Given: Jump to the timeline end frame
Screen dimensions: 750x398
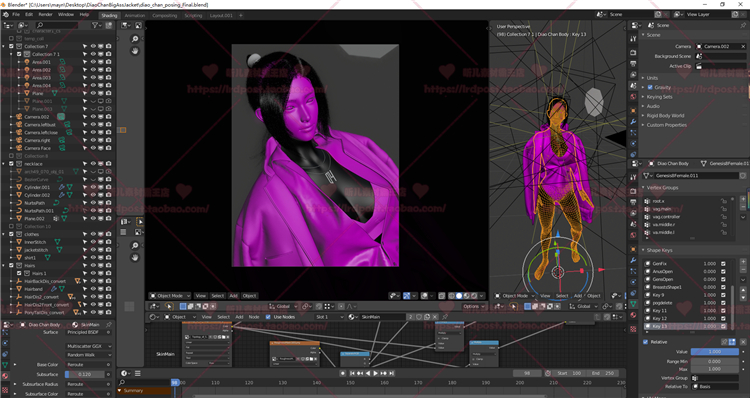Looking at the screenshot, I should click(391, 373).
